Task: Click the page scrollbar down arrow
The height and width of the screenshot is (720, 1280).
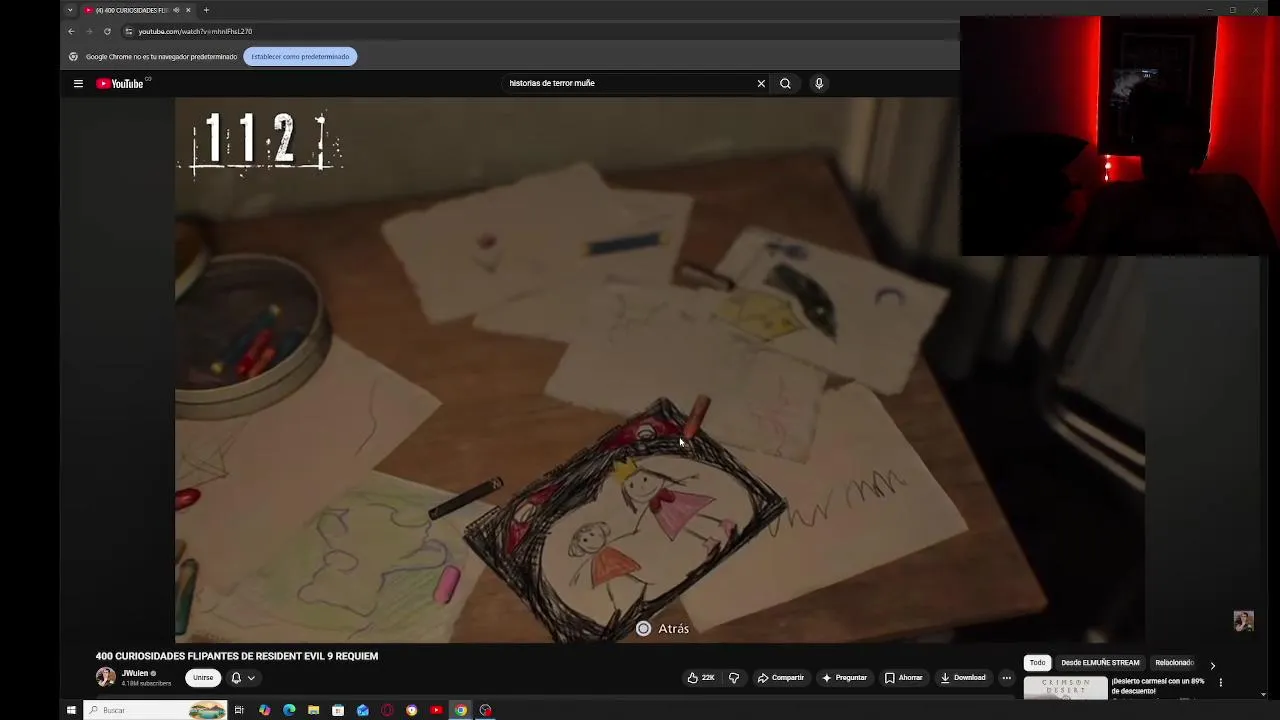Action: (x=1263, y=694)
